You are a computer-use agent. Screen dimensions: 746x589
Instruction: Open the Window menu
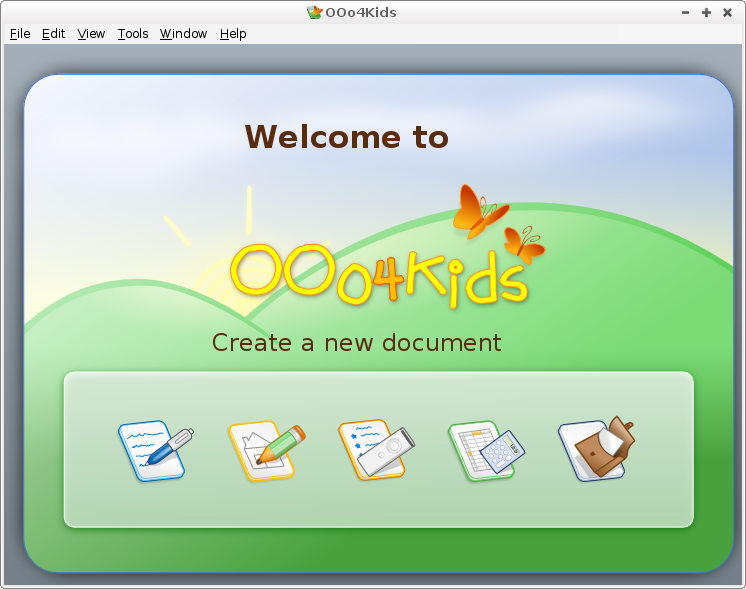click(x=183, y=34)
